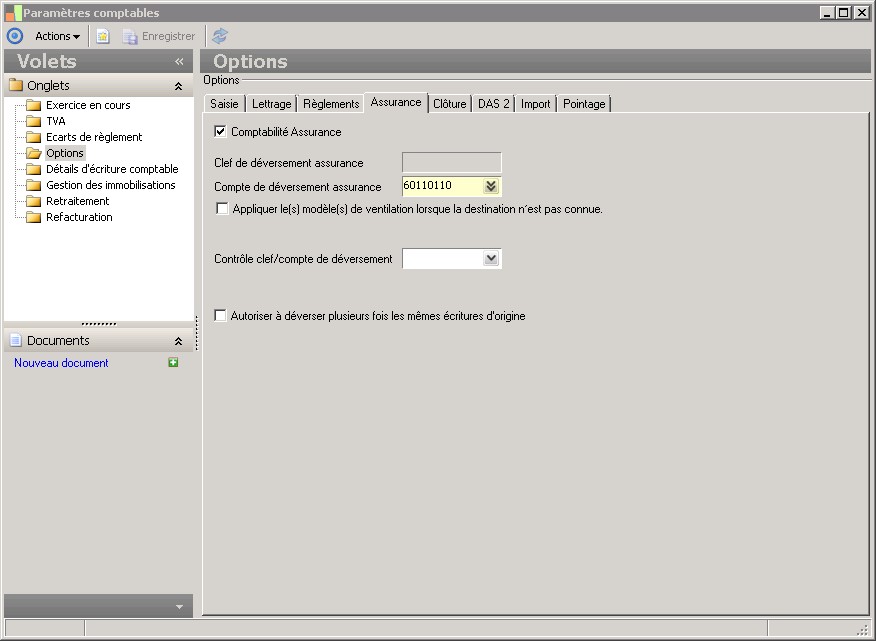Collapse the Onglets section

click(x=178, y=86)
